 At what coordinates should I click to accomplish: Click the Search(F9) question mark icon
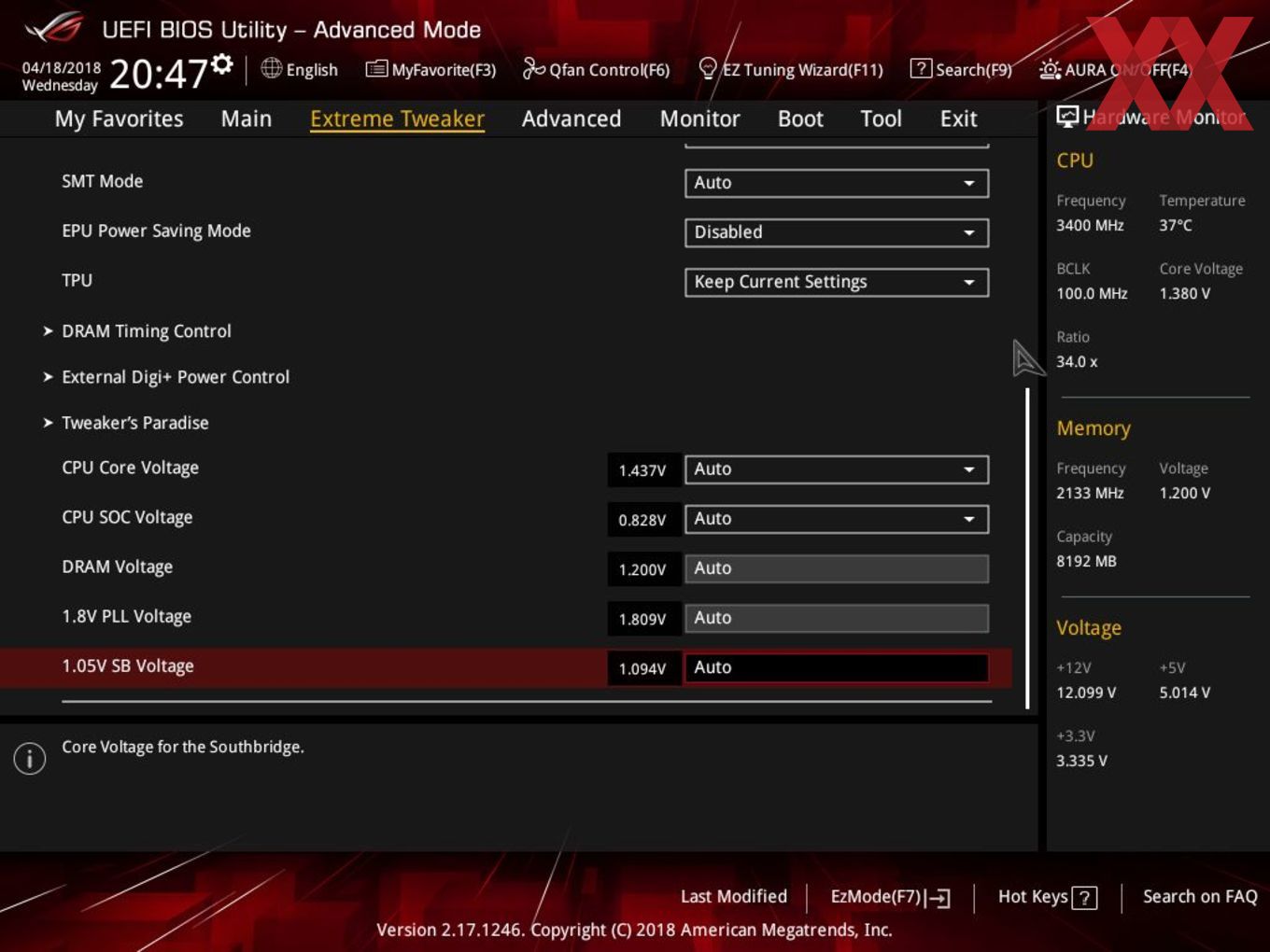click(x=921, y=68)
